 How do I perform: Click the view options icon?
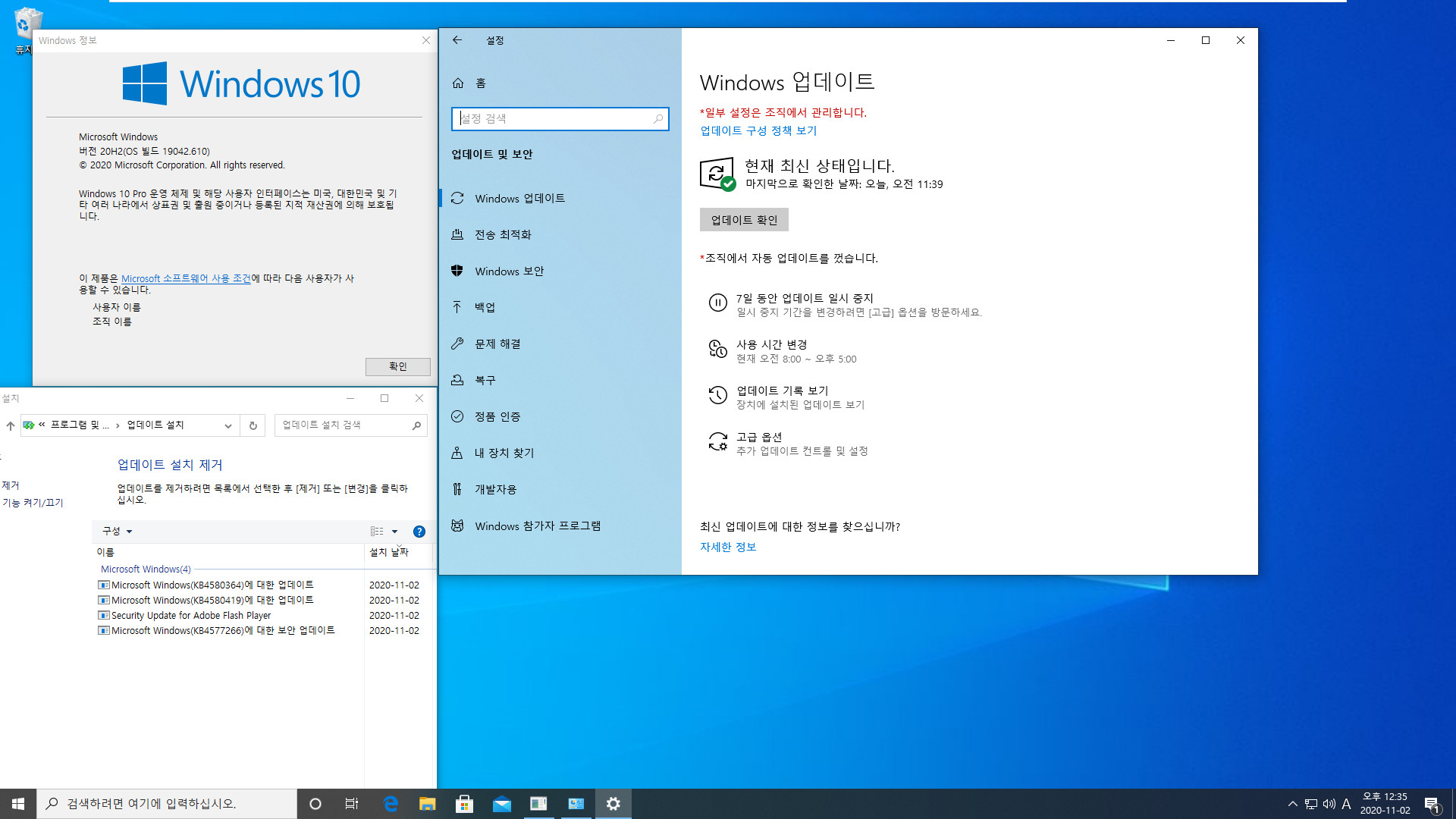click(377, 532)
